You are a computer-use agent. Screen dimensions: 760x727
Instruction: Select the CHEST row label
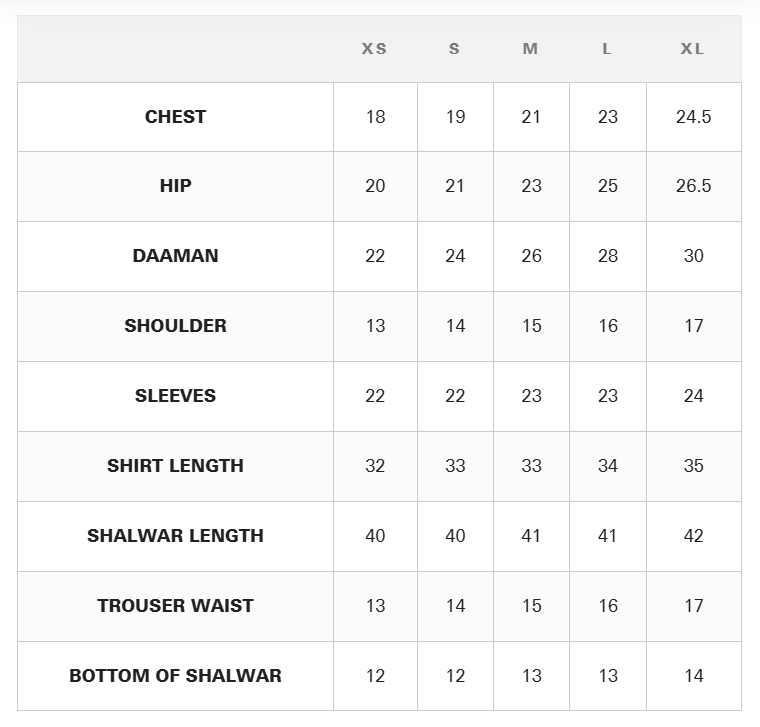click(x=175, y=117)
